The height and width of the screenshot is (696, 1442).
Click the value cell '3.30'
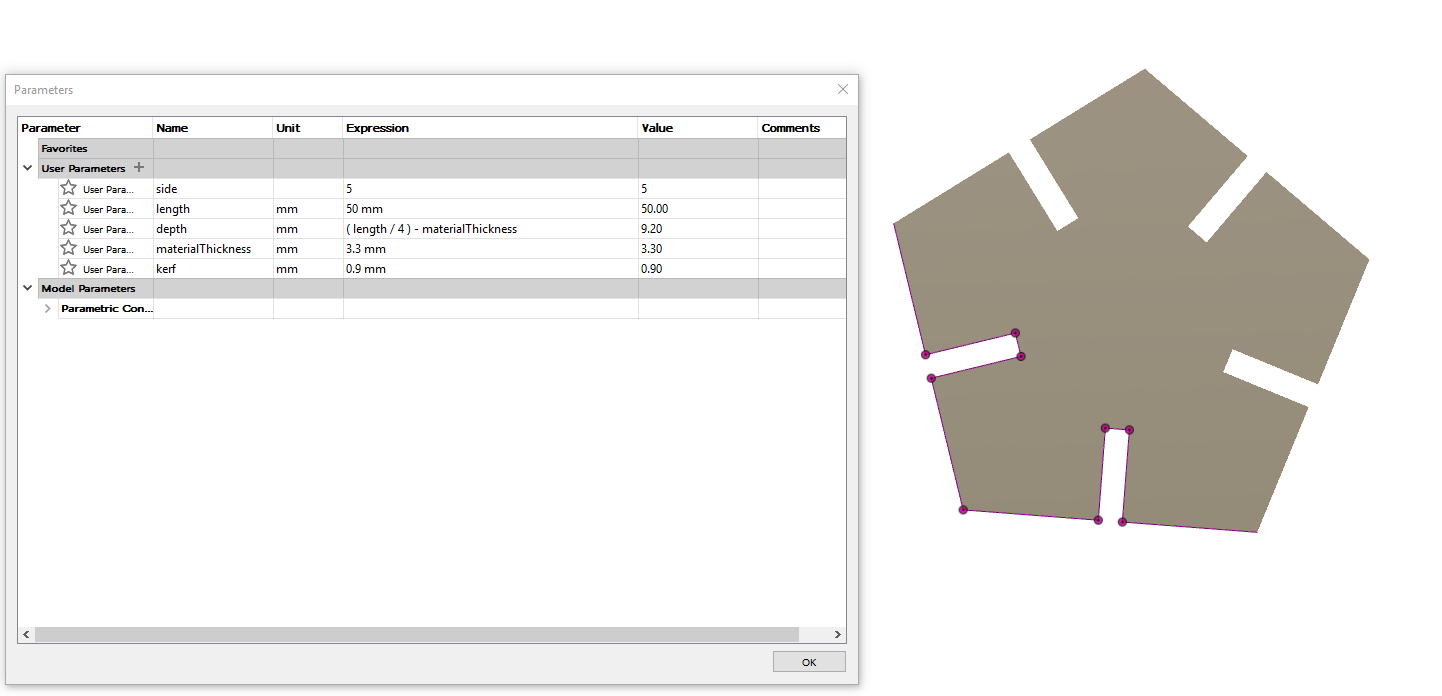click(698, 248)
